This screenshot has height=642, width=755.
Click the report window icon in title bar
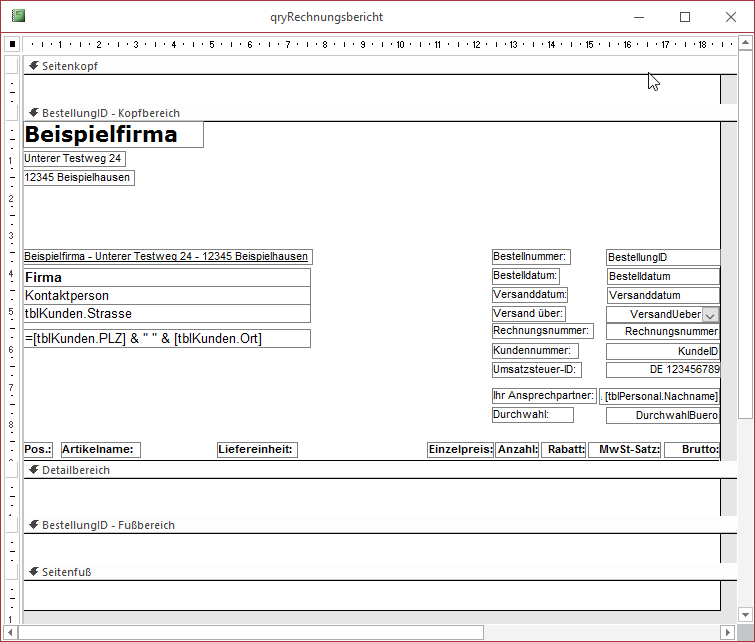click(x=18, y=17)
